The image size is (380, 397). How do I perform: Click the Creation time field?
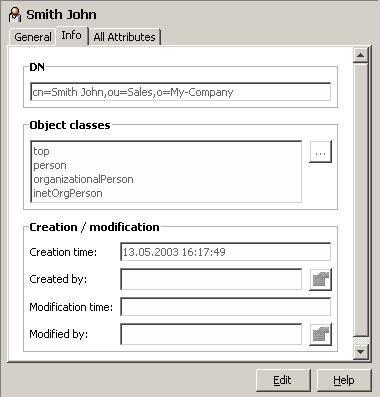[226, 252]
